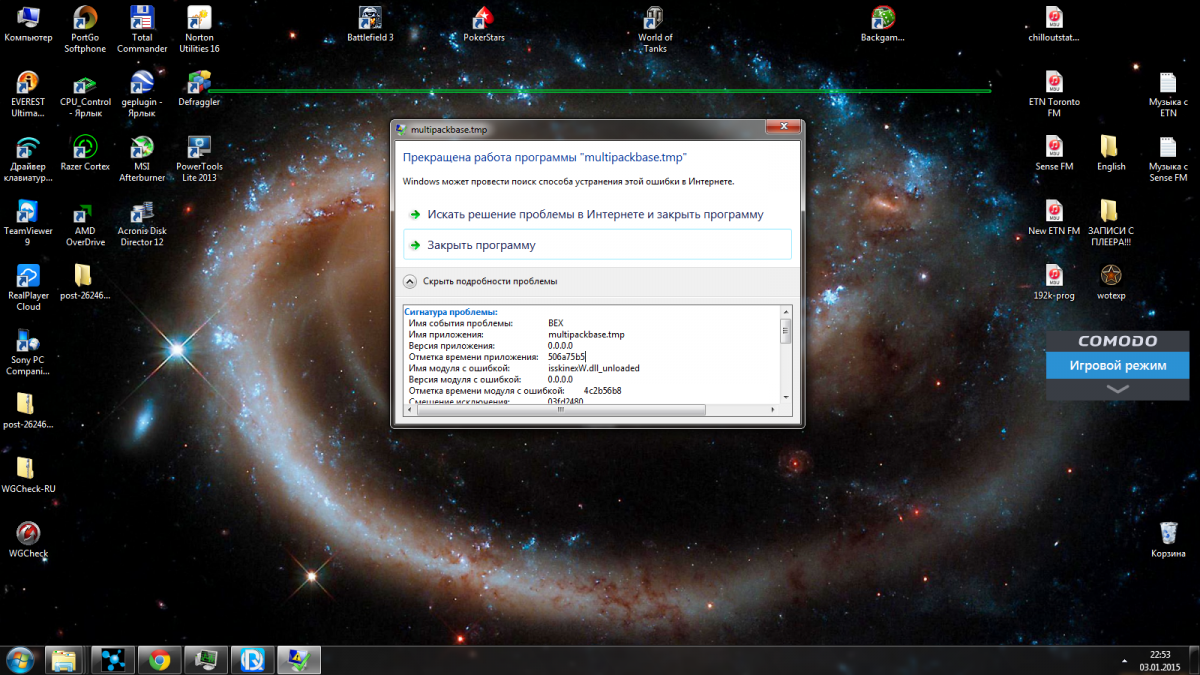
Task: Select the Battlefield 3 desktop shortcut
Action: [x=370, y=18]
